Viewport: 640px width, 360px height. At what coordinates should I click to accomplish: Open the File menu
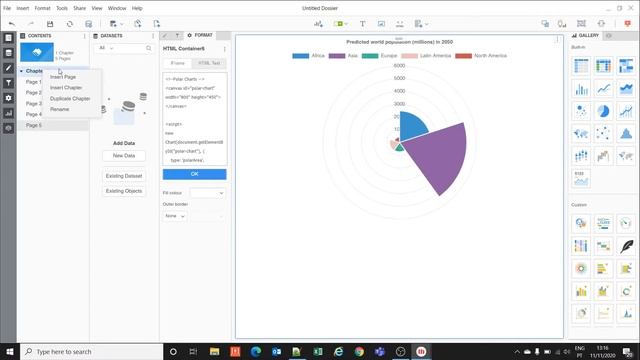tap(7, 8)
